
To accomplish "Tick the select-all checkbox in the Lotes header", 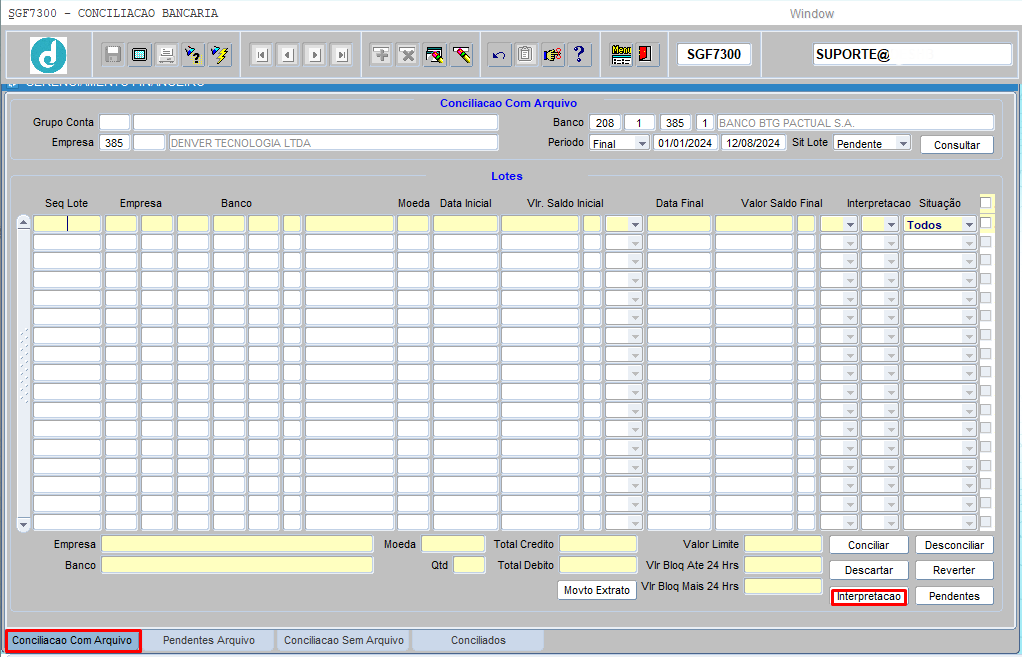I will point(986,203).
